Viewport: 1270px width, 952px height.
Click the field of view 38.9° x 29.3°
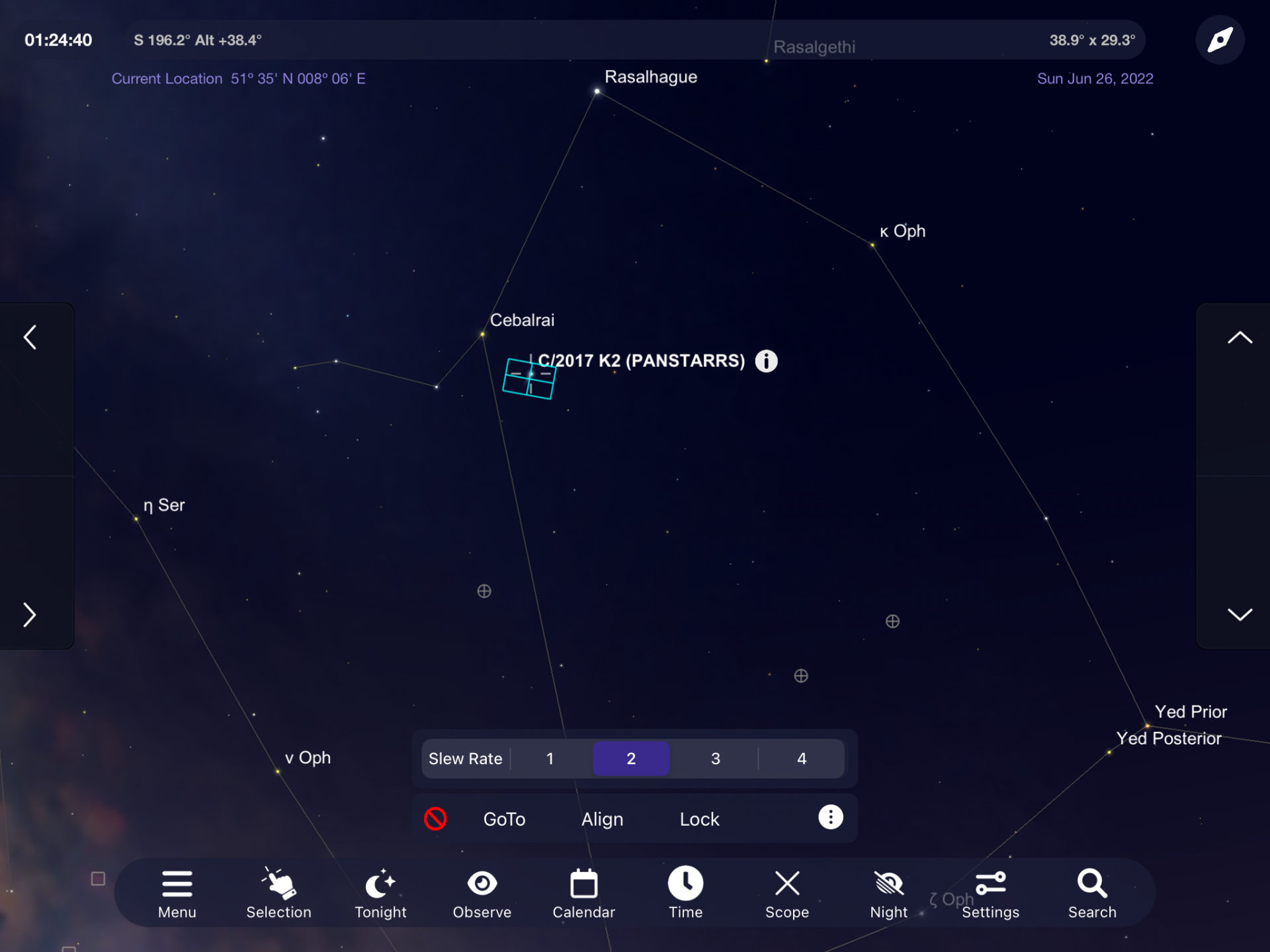coord(1092,40)
